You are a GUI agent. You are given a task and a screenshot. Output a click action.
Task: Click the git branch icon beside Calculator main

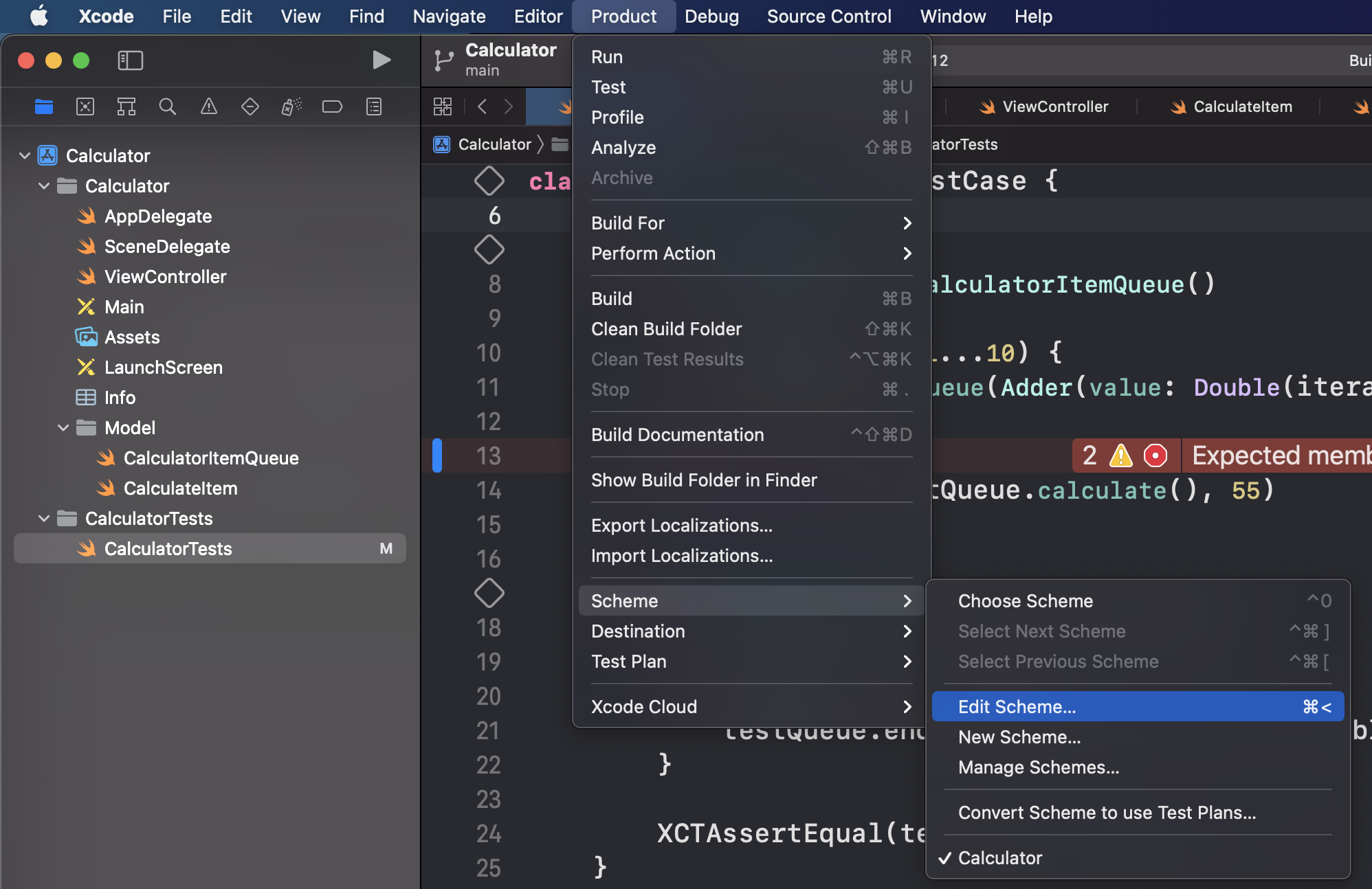tap(444, 60)
